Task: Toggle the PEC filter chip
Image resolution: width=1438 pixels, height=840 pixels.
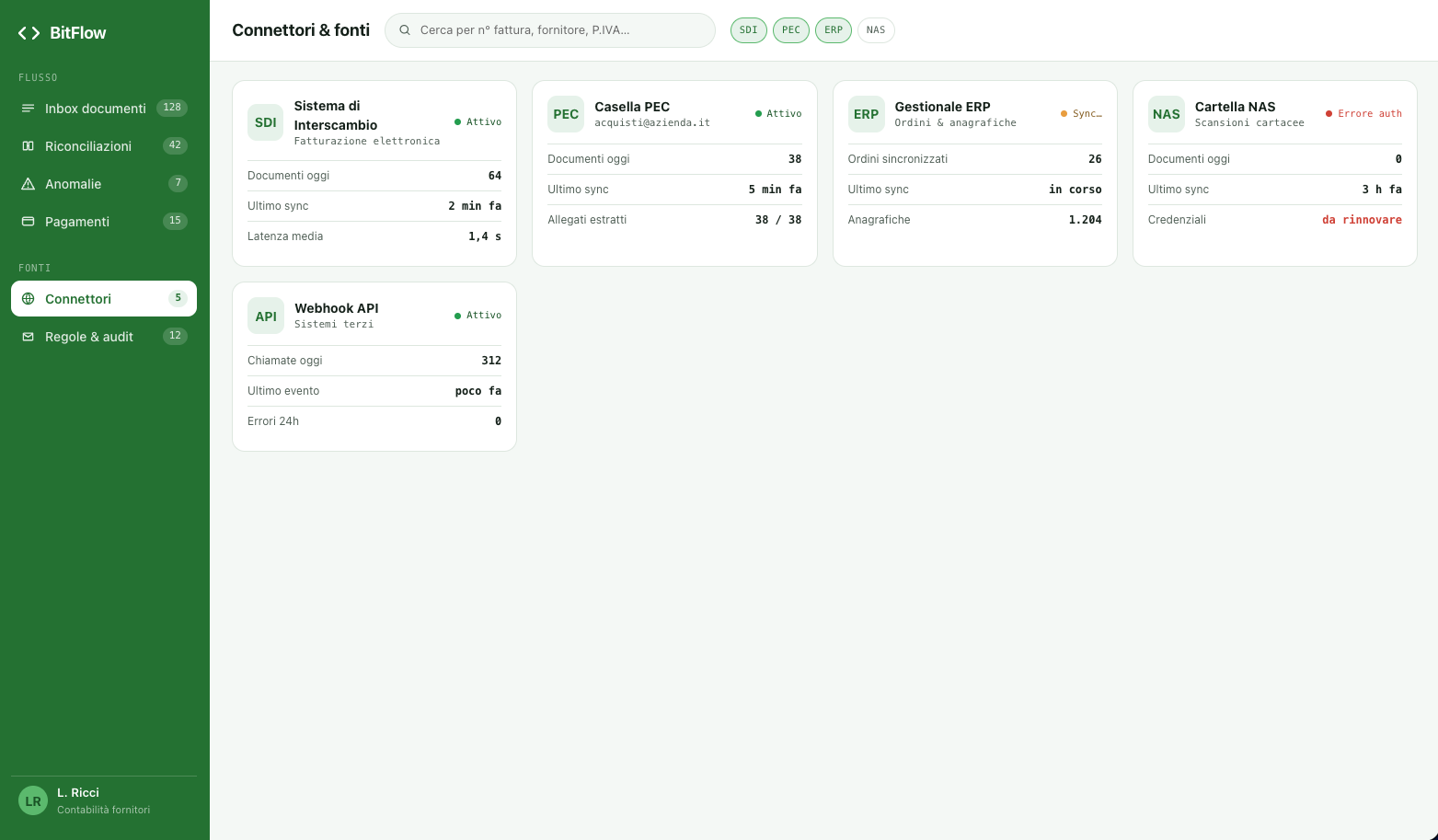Action: (791, 30)
